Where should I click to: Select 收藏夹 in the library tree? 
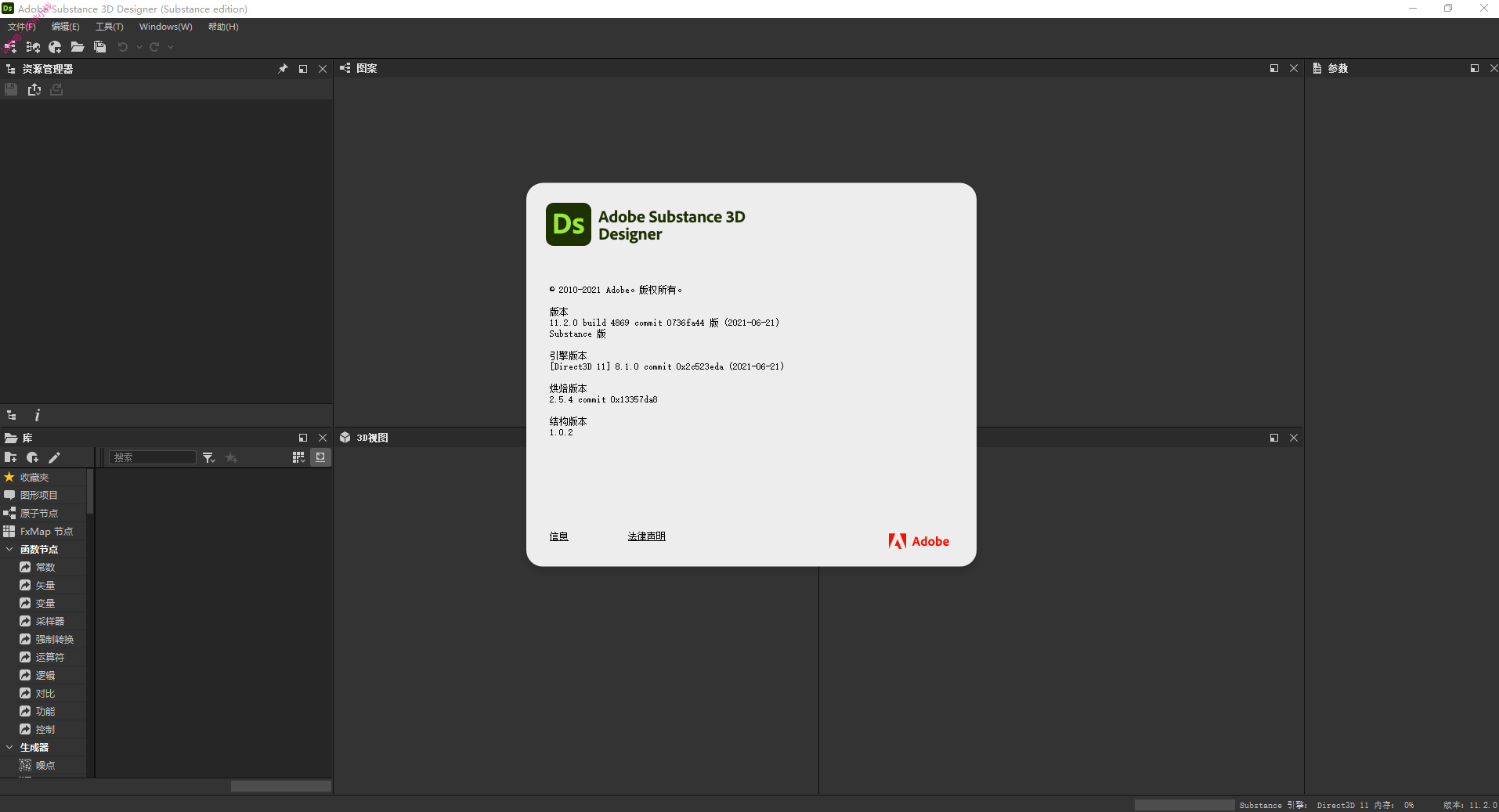click(x=43, y=477)
